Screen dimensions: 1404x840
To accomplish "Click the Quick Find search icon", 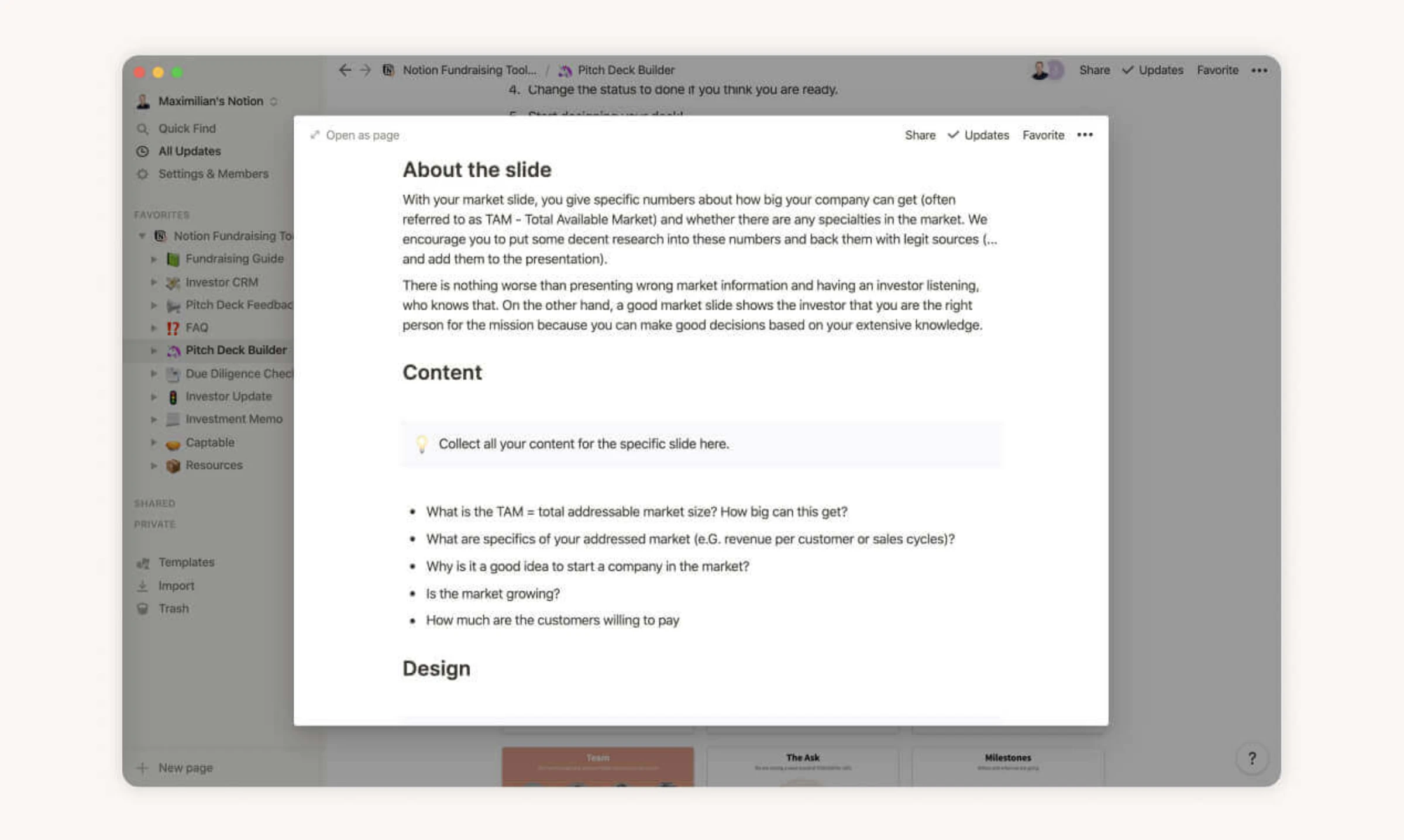I will [142, 129].
